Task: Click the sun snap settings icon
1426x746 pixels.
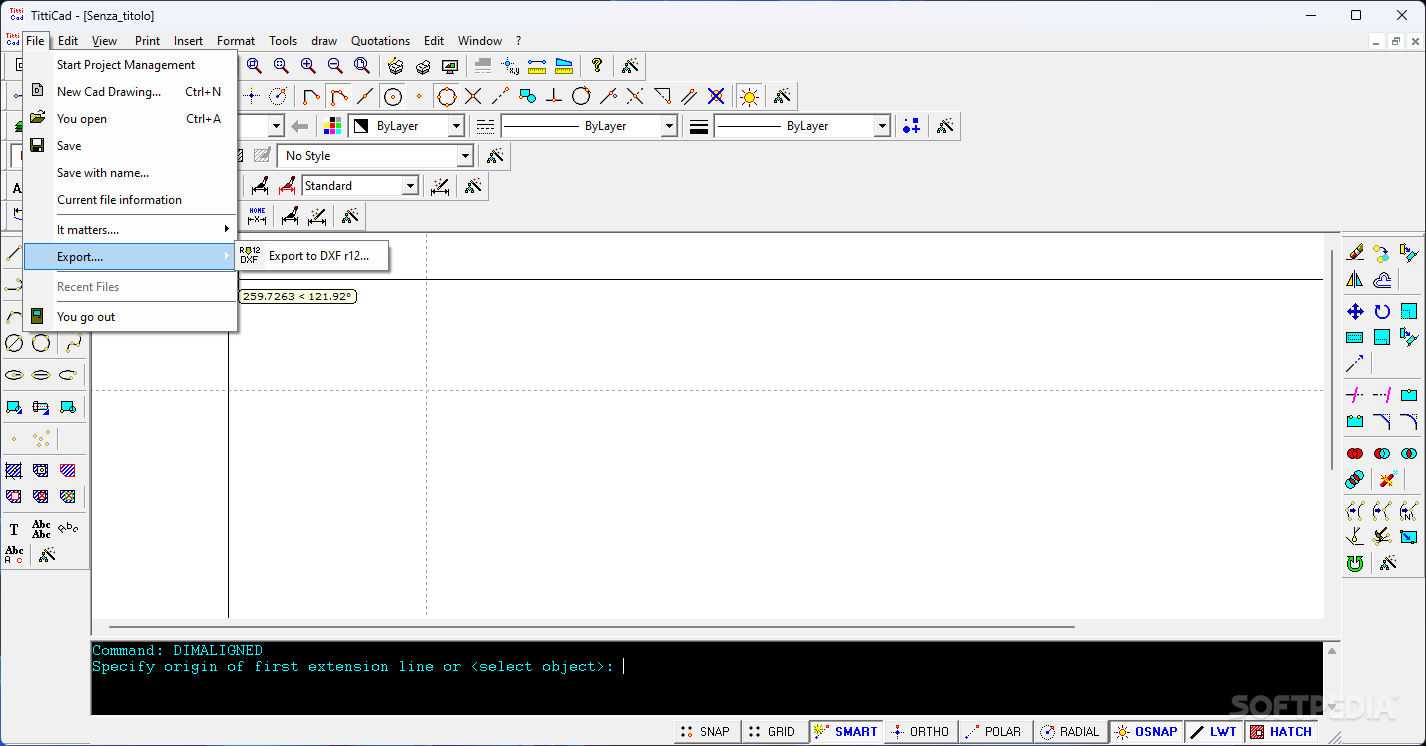Action: (x=749, y=96)
